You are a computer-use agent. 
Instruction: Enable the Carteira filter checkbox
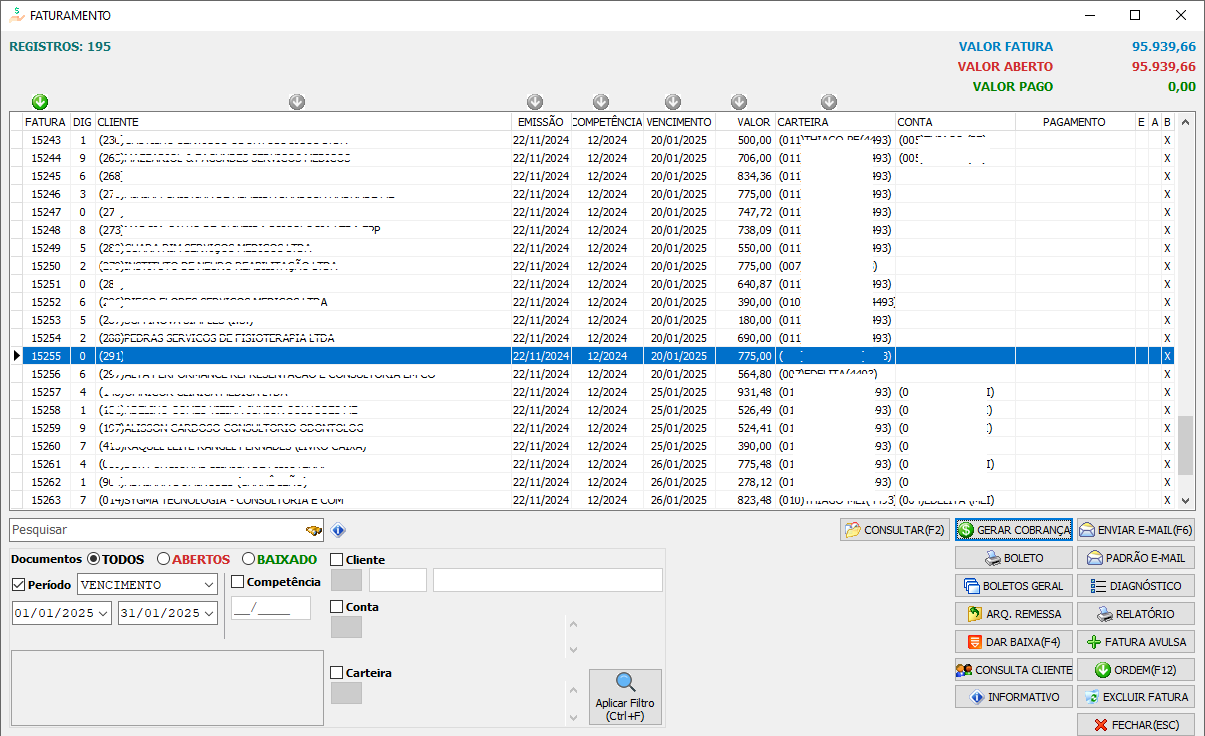click(337, 673)
